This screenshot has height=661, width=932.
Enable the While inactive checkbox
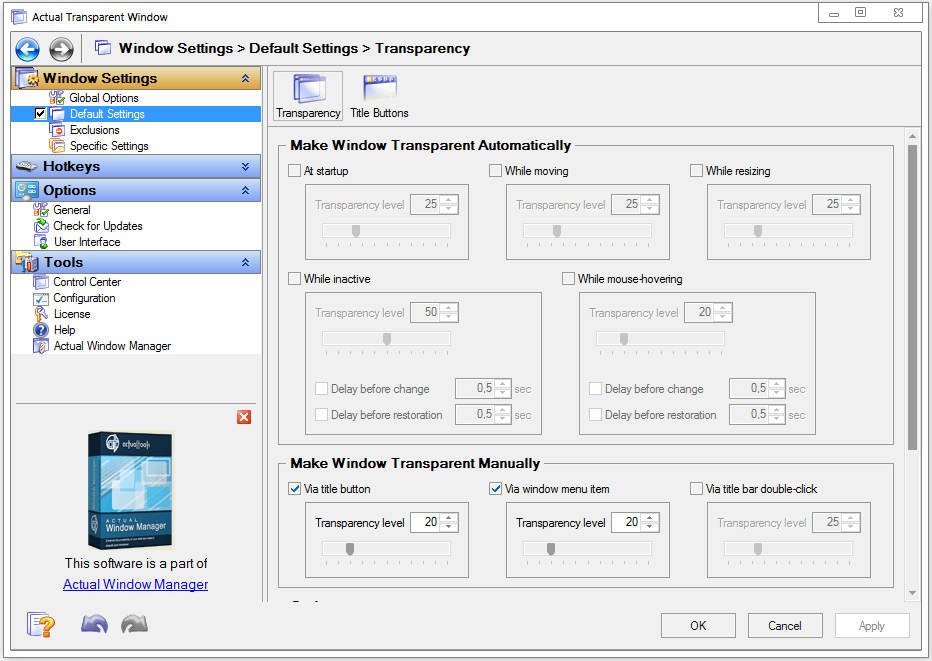pyautogui.click(x=295, y=279)
